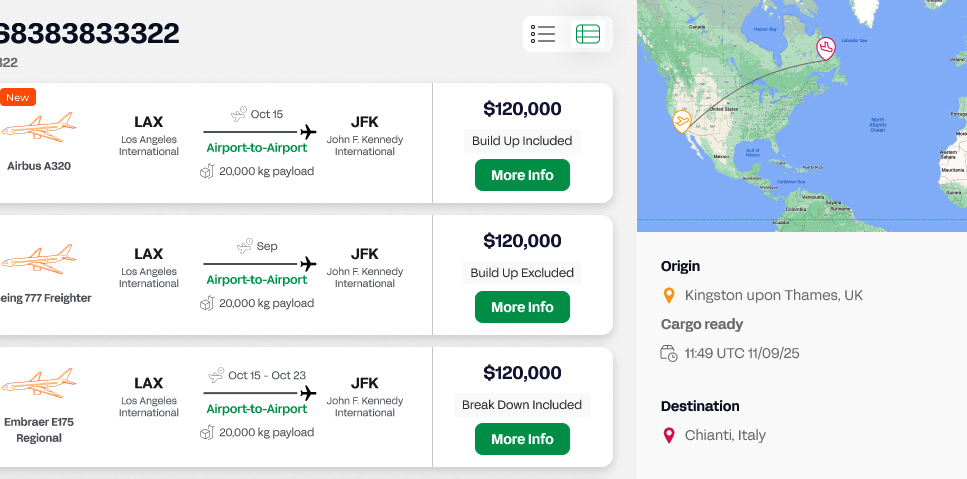
Task: Click the pink Destination location pin
Action: (x=669, y=436)
